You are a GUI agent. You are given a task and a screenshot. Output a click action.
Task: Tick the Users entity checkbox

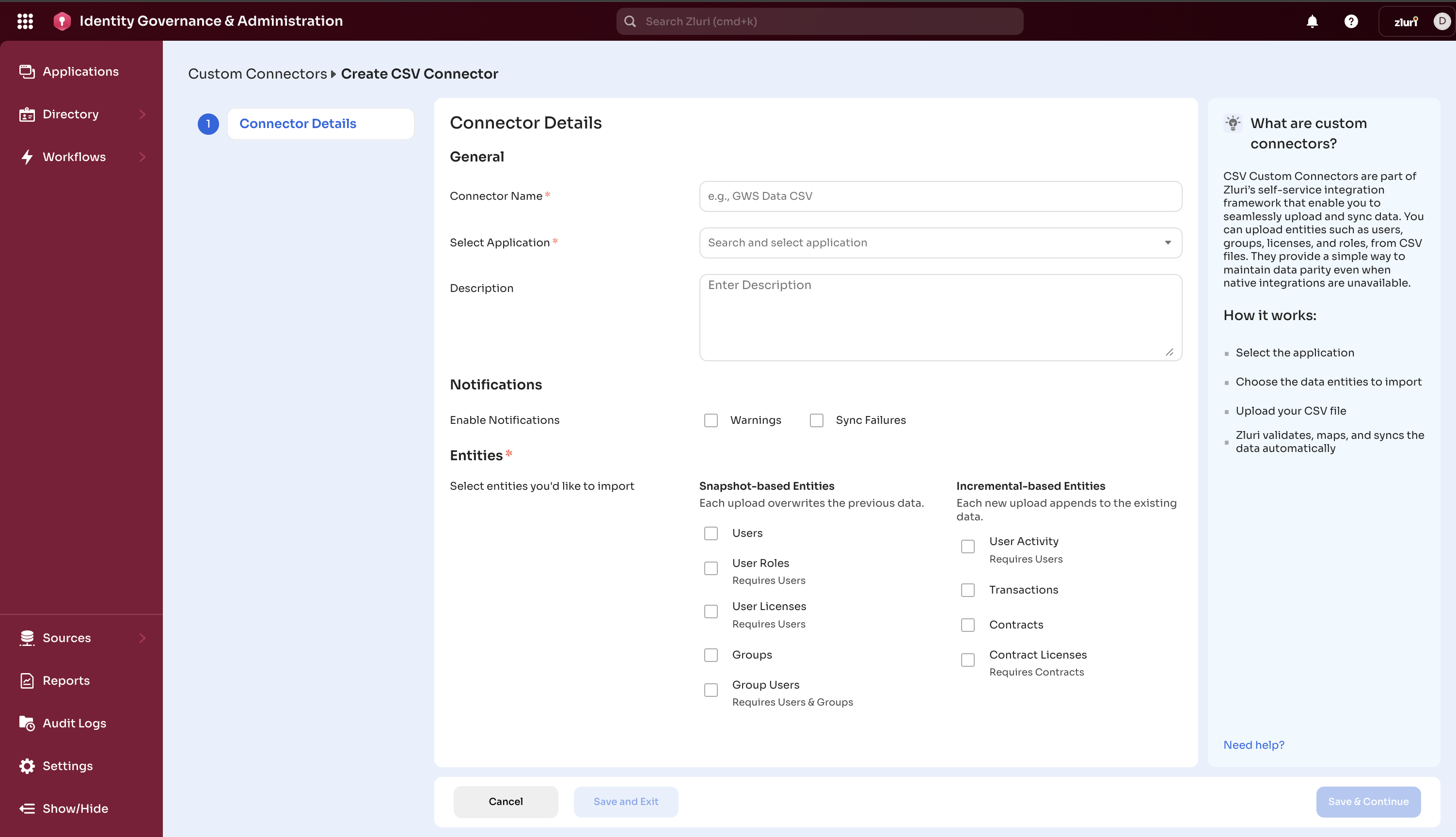pos(711,533)
